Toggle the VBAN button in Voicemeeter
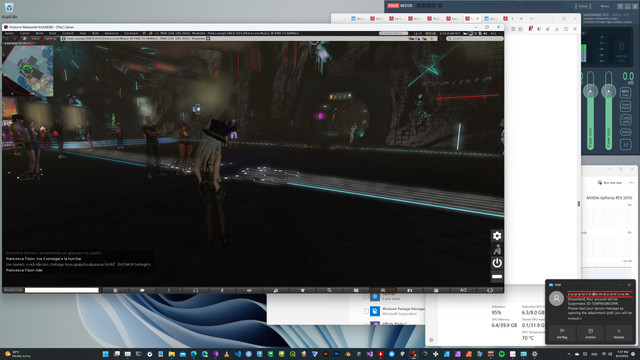This screenshot has height=360, width=640. coord(583,6)
